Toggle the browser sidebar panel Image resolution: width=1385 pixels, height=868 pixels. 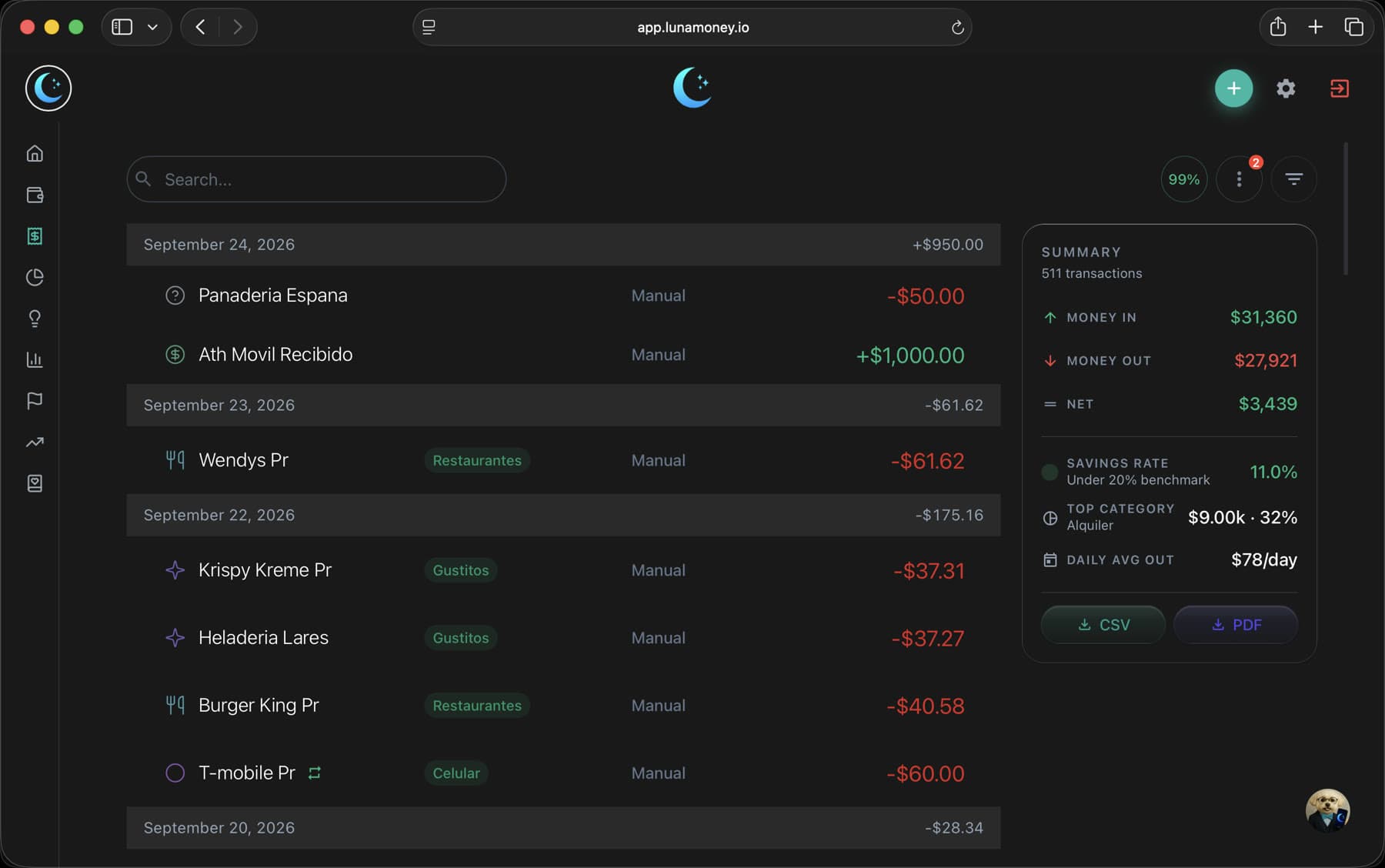tap(122, 27)
